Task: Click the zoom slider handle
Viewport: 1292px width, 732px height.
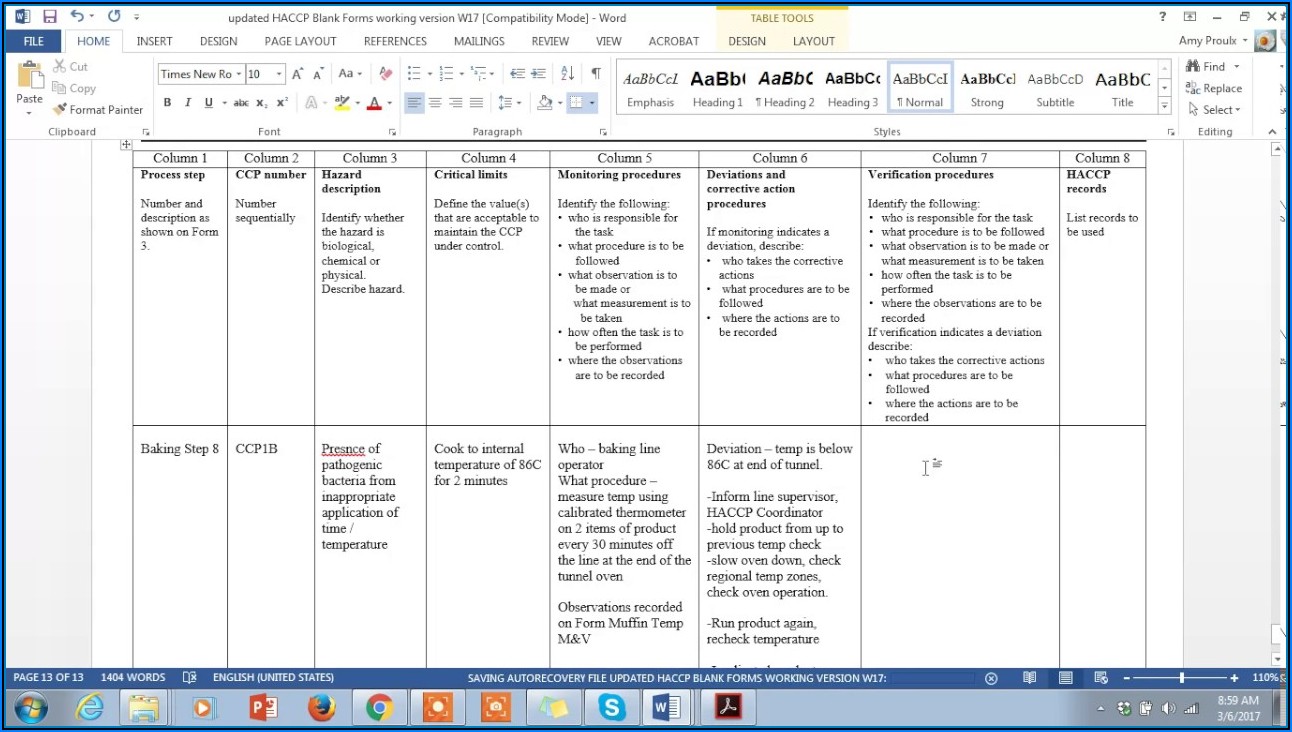Action: [x=1182, y=678]
